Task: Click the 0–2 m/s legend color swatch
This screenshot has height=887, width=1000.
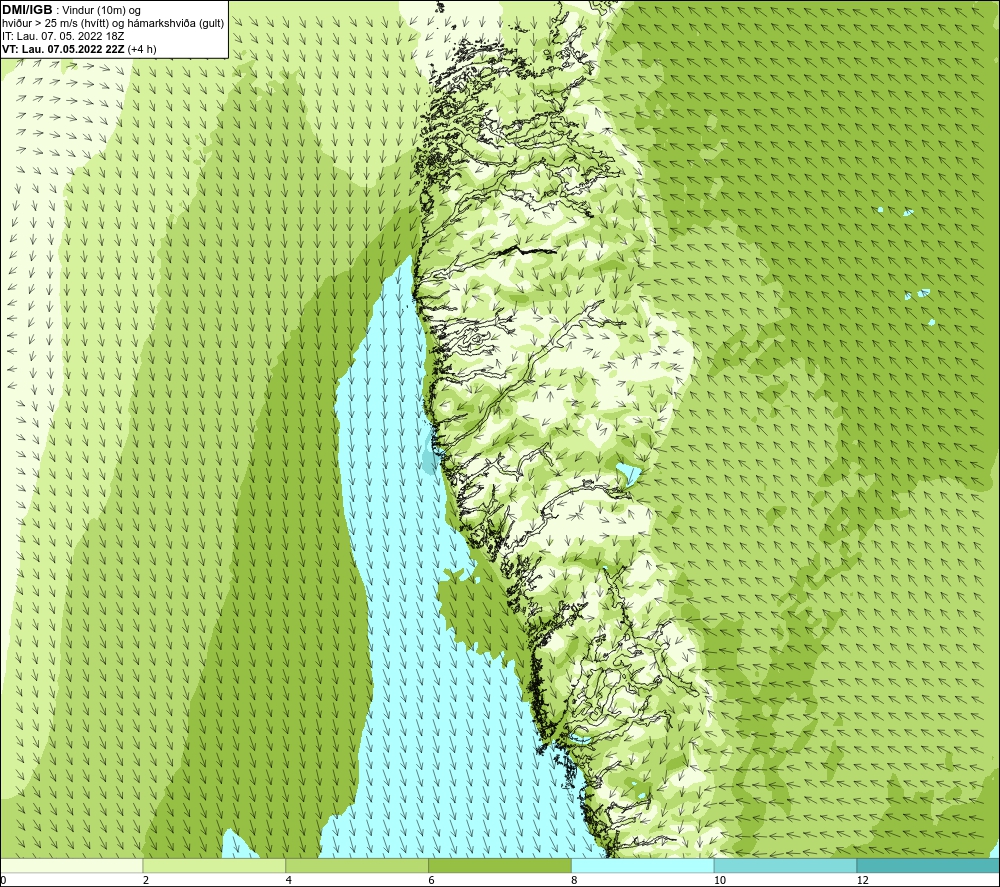Action: tap(71, 865)
